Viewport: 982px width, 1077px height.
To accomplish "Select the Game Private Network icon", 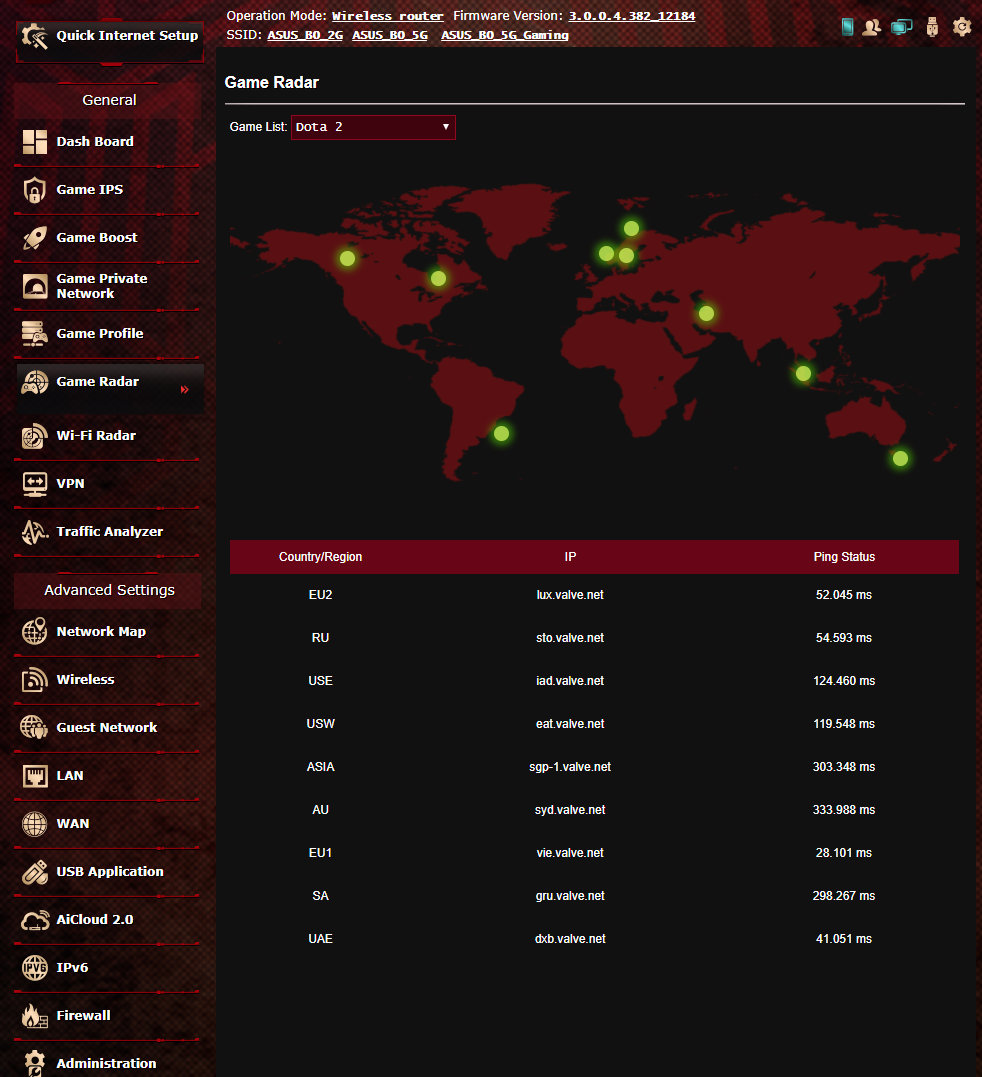I will click(34, 286).
